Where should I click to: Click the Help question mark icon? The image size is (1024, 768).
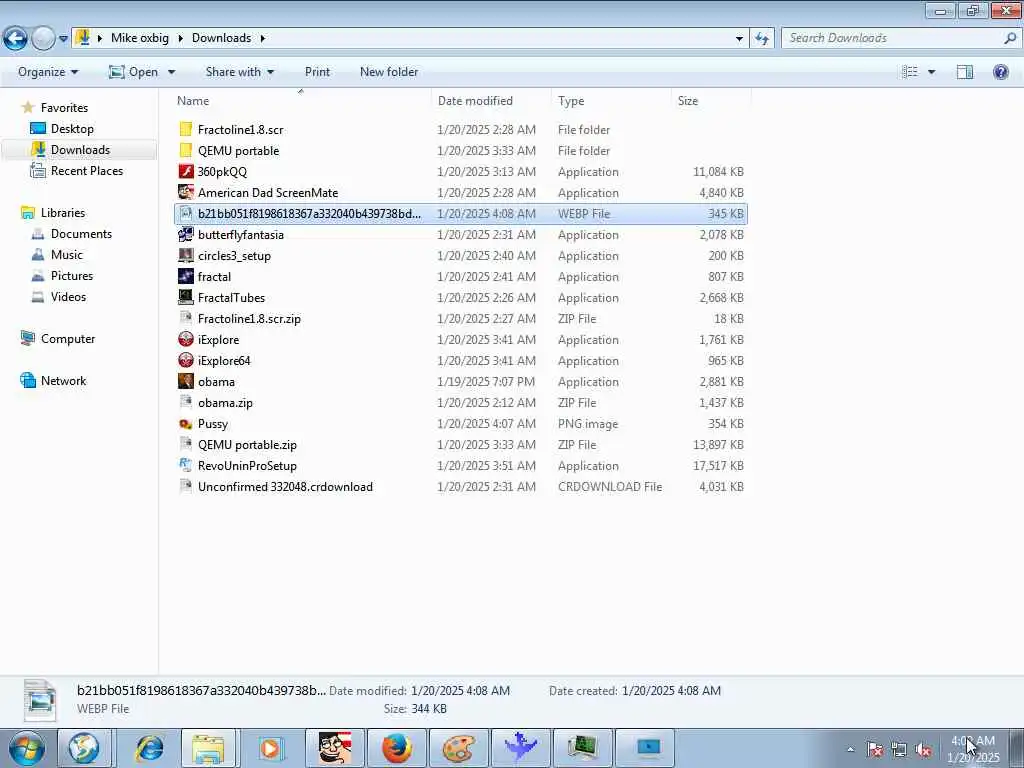pyautogui.click(x=1000, y=72)
